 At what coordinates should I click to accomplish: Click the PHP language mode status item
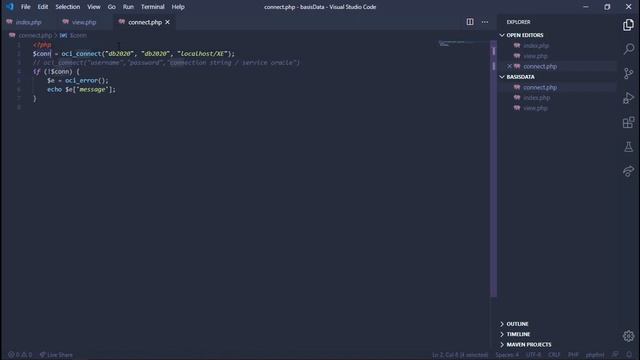pos(573,355)
